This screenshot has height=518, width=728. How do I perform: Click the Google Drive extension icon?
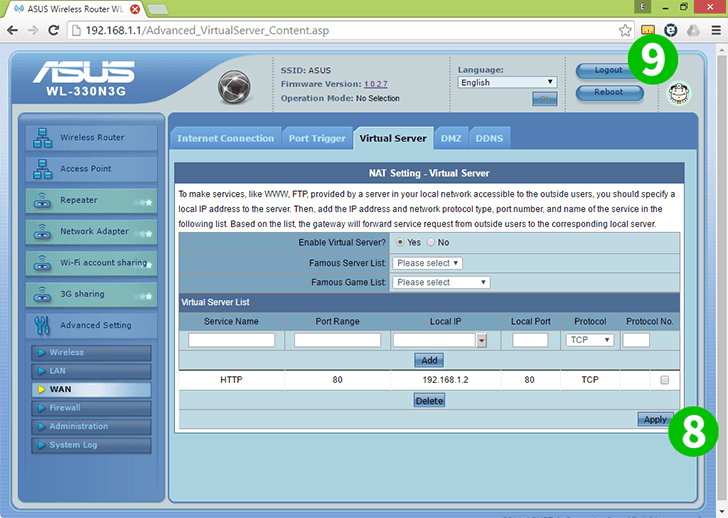[693, 31]
